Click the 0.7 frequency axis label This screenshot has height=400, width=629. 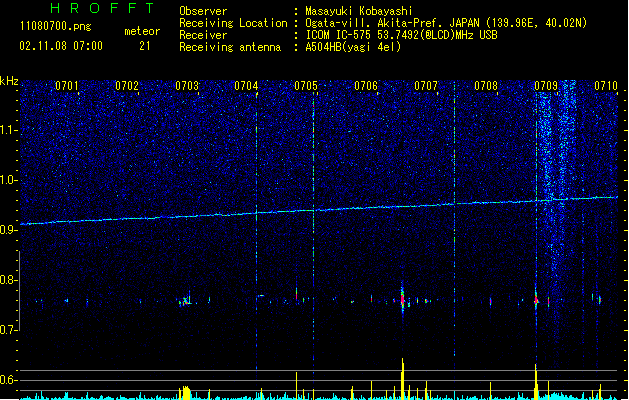click(x=8, y=330)
